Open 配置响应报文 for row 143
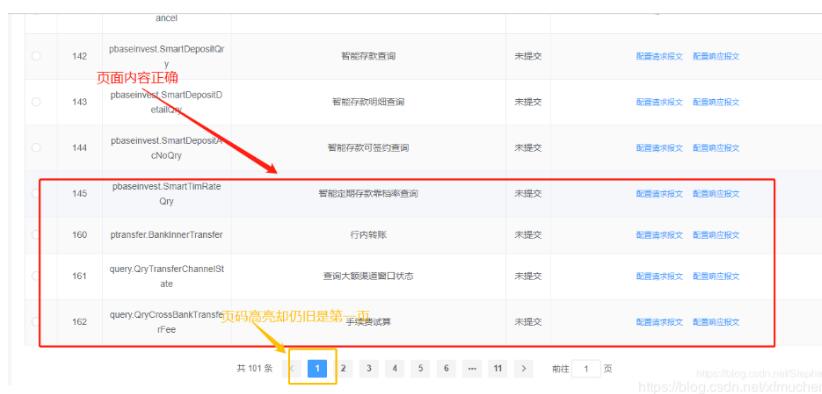822x394 pixels. [x=716, y=102]
